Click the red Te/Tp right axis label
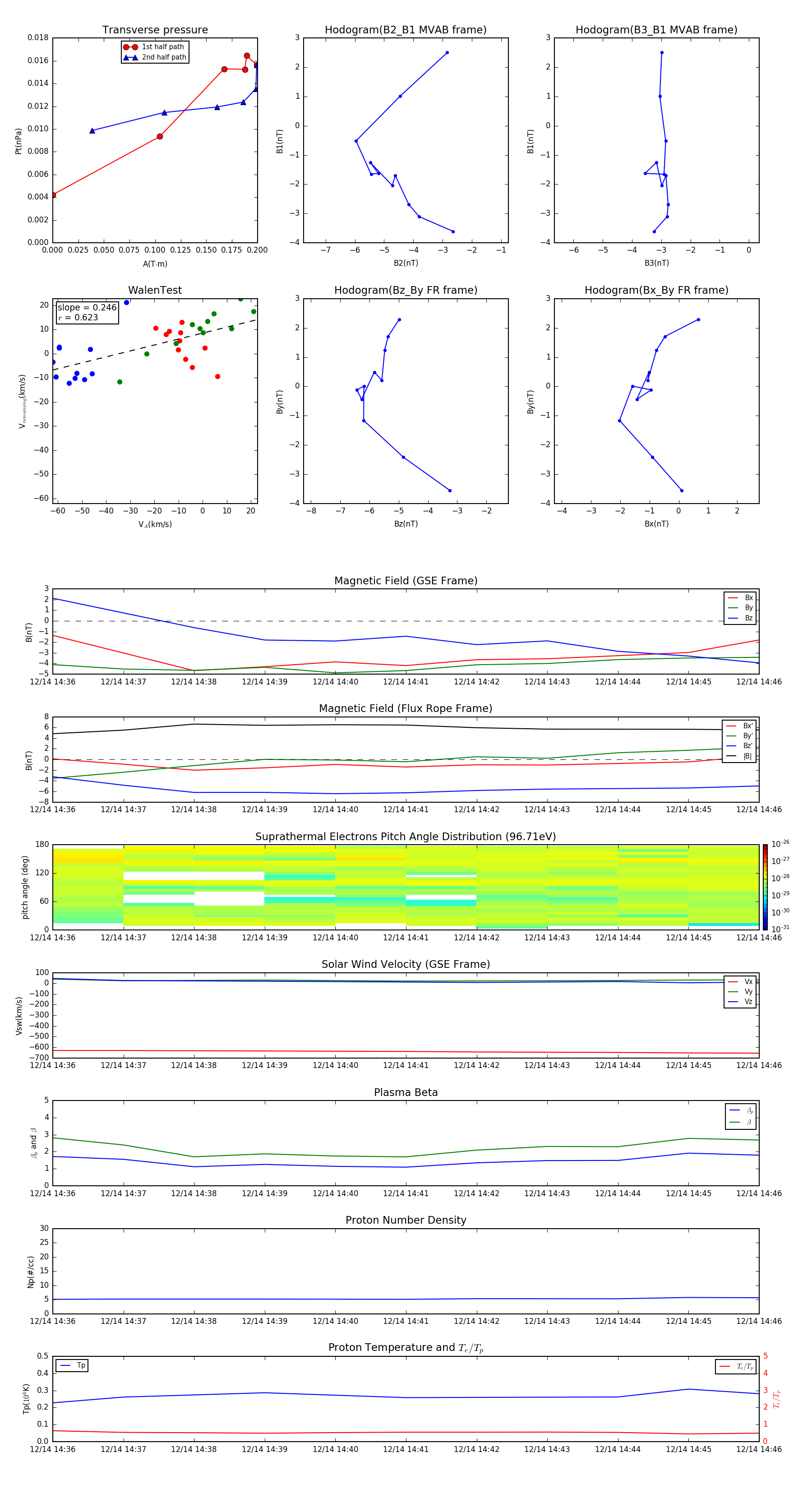Screen dimensions: 812x1489 tap(776, 1399)
